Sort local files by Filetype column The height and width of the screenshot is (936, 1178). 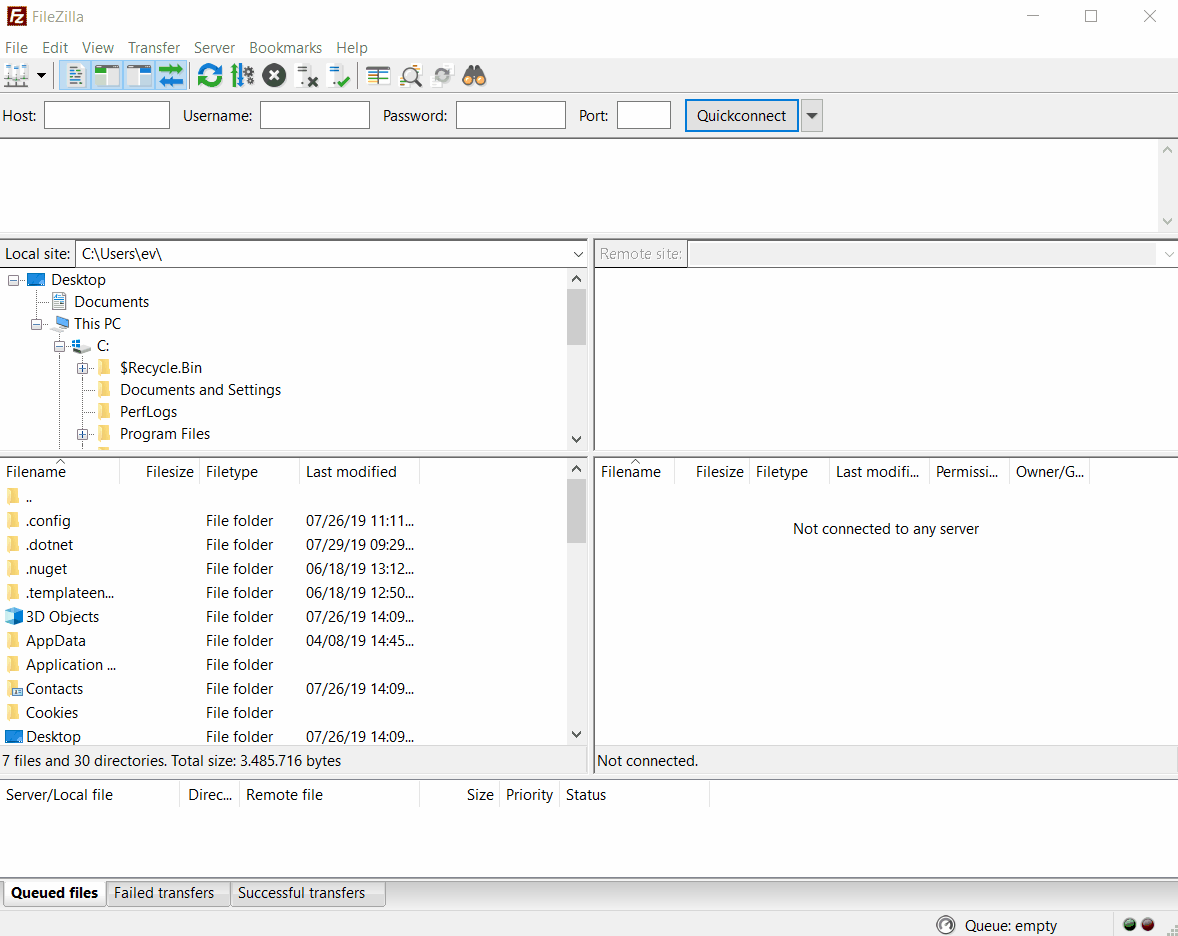[249, 472]
